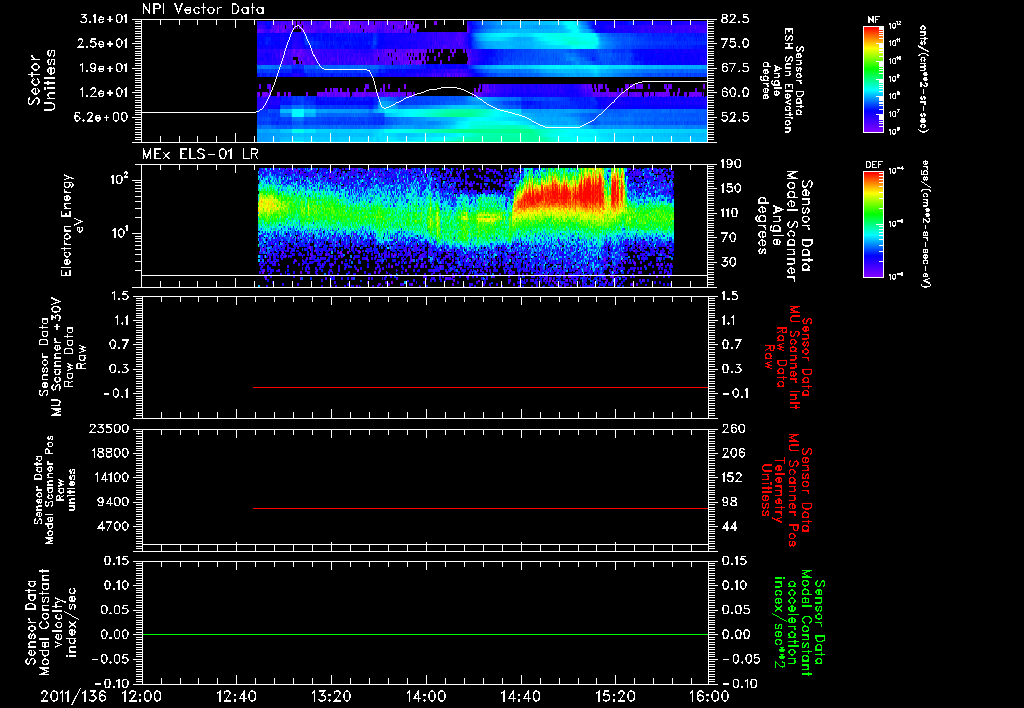This screenshot has width=1024, height=708.
Task: Click the red "MU Scanner Inh Raw Data" label
Action: point(787,357)
